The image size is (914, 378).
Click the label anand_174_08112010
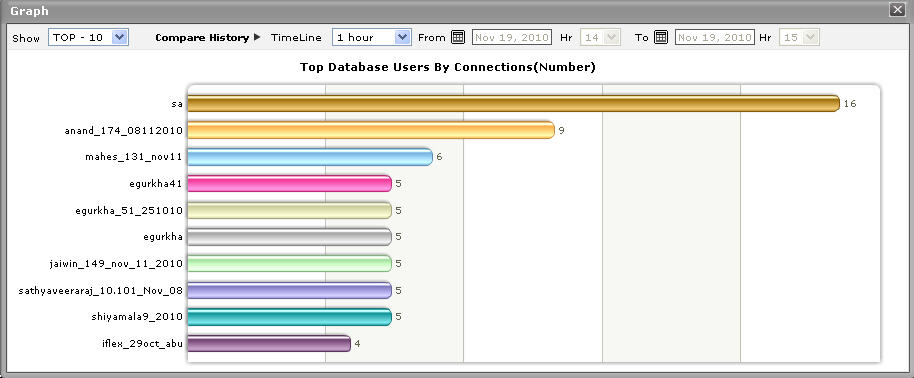124,130
